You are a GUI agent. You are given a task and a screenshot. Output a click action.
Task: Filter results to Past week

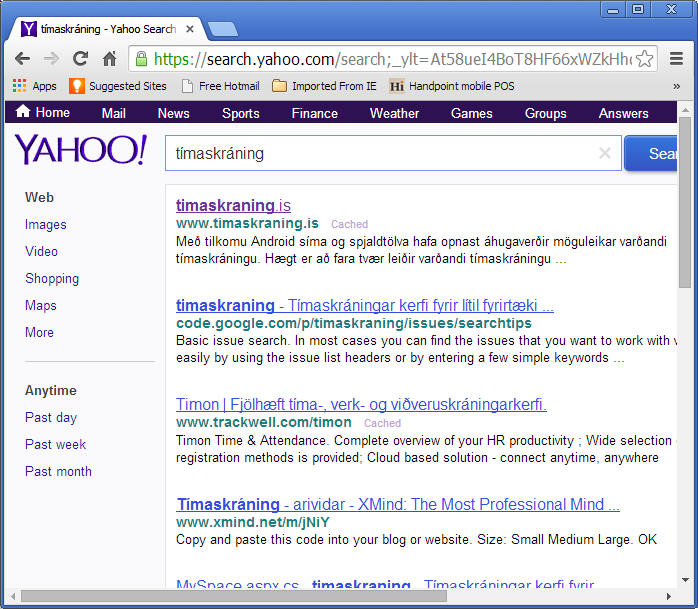pyautogui.click(x=56, y=444)
